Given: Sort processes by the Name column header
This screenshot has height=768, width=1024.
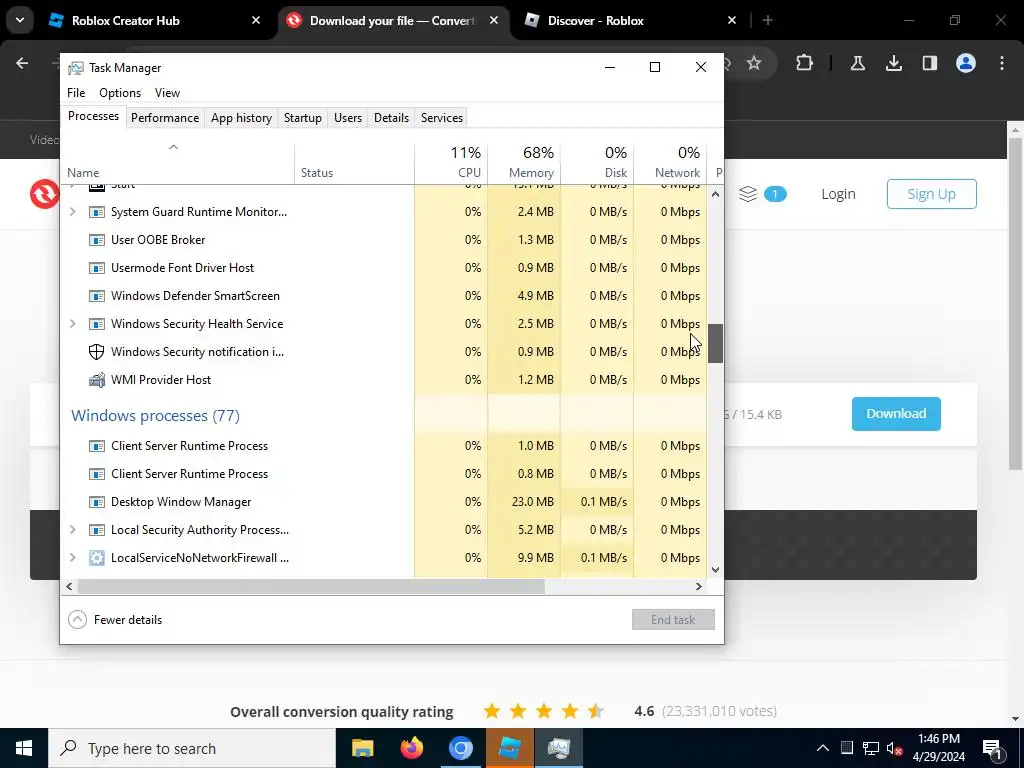Looking at the screenshot, I should pos(177,162).
